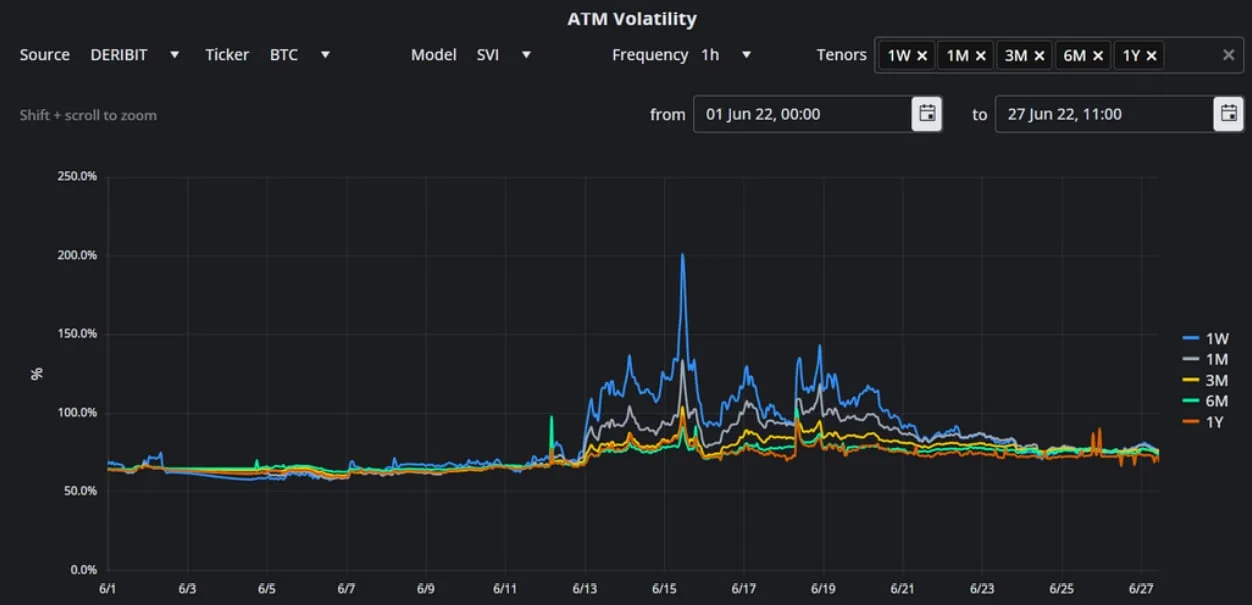1252x605 pixels.
Task: Remove the 6M tenor tag
Action: point(1098,56)
